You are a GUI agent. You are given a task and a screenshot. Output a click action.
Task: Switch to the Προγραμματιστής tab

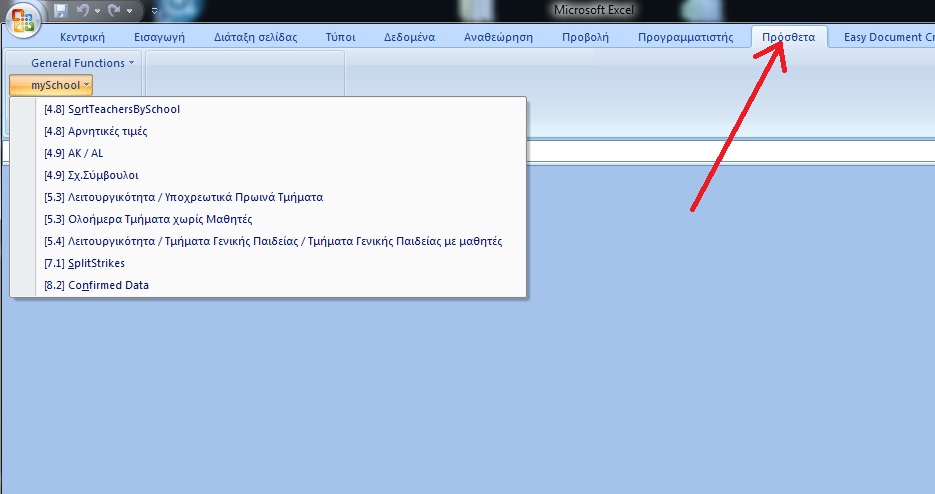686,38
